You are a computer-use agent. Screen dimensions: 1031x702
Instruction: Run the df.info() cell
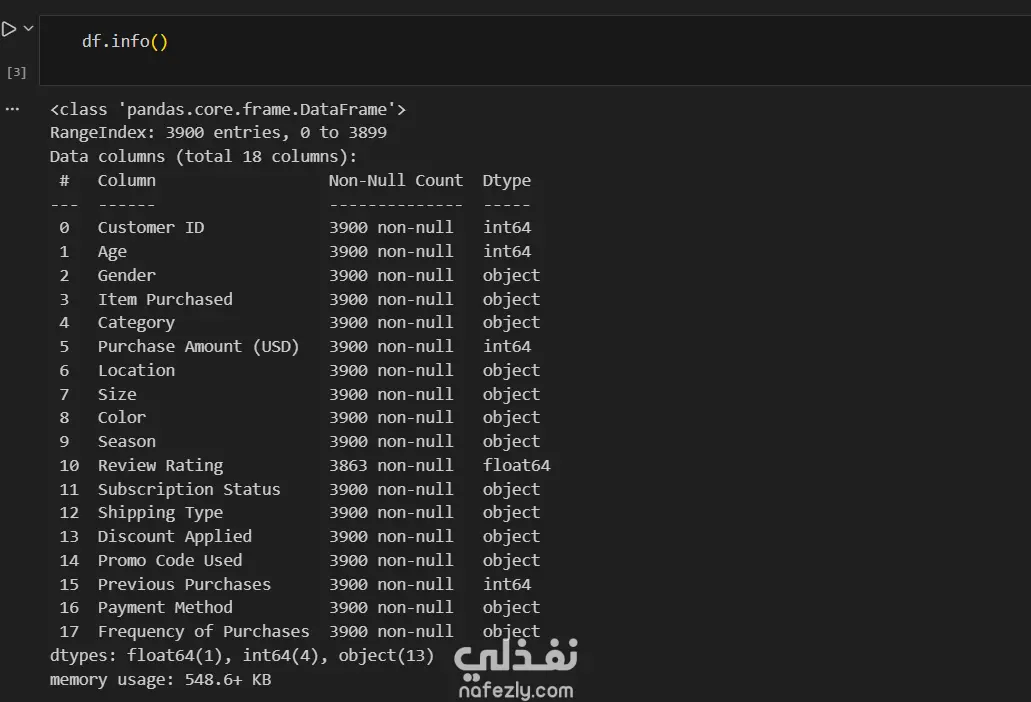9,29
